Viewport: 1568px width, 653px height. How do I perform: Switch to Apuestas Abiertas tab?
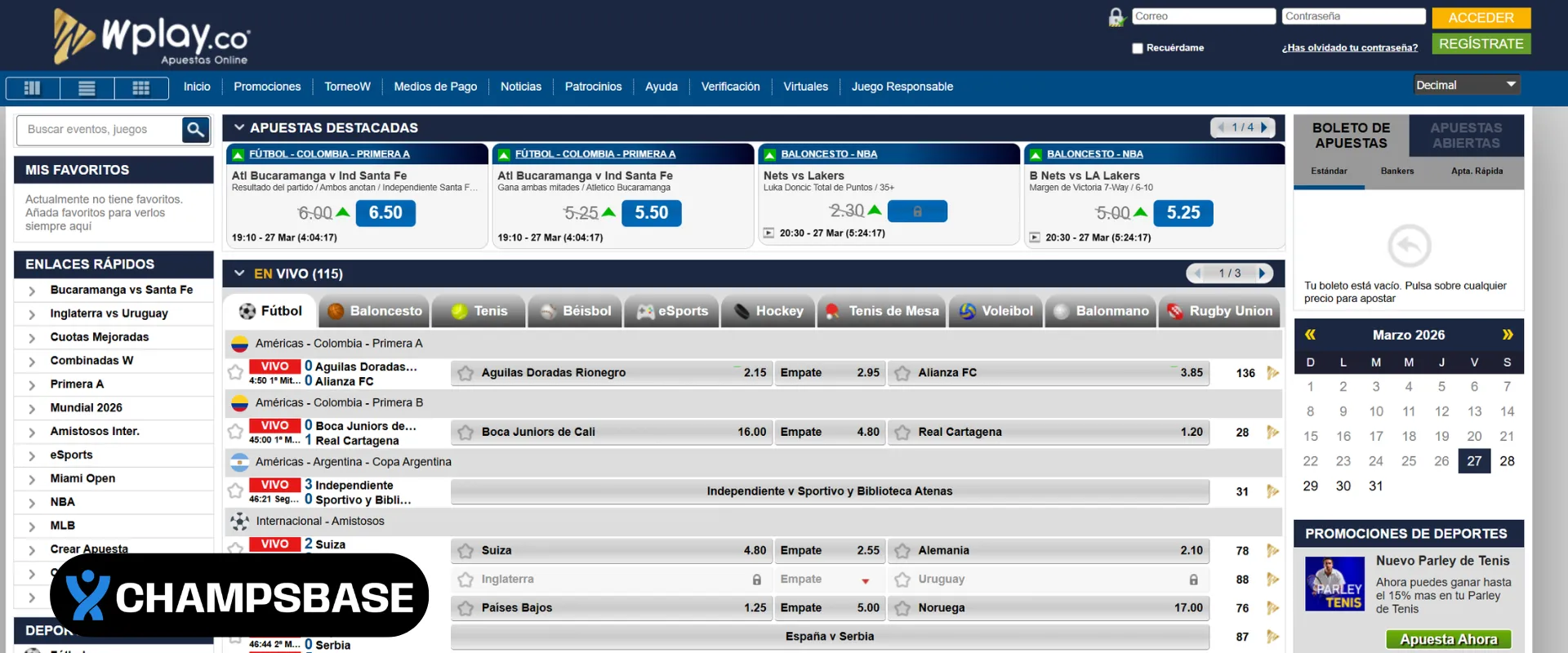click(1466, 135)
